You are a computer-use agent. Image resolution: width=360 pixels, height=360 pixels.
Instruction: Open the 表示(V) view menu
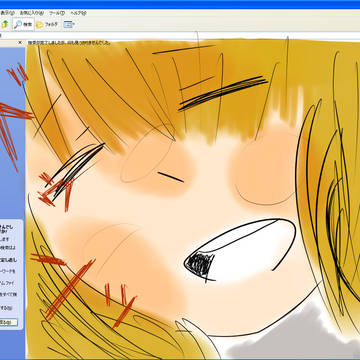click(7, 13)
